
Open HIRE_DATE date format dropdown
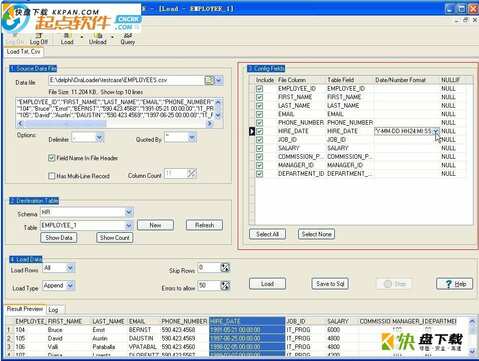click(436, 131)
